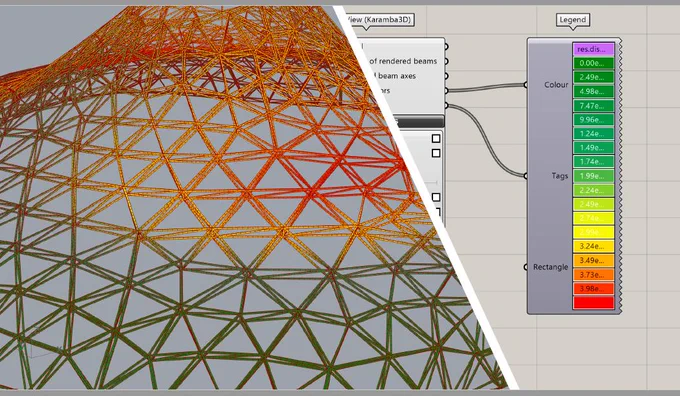
Task: Grab output grip beside 'of rendered beams'
Action: tap(446, 61)
